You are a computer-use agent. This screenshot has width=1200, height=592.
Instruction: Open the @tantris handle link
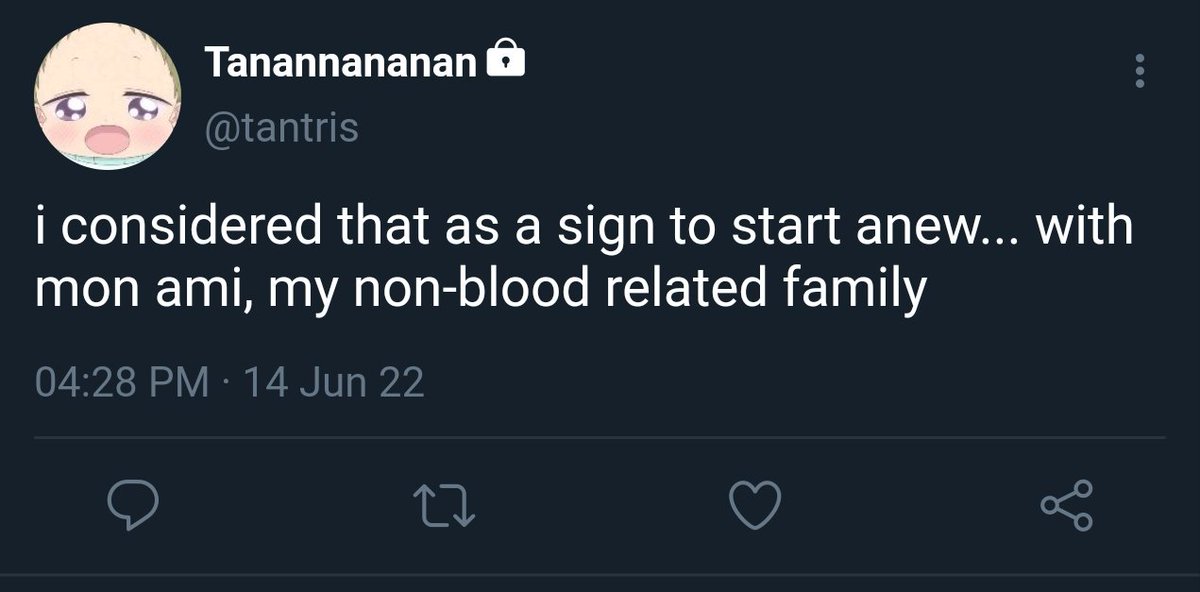tap(281, 128)
